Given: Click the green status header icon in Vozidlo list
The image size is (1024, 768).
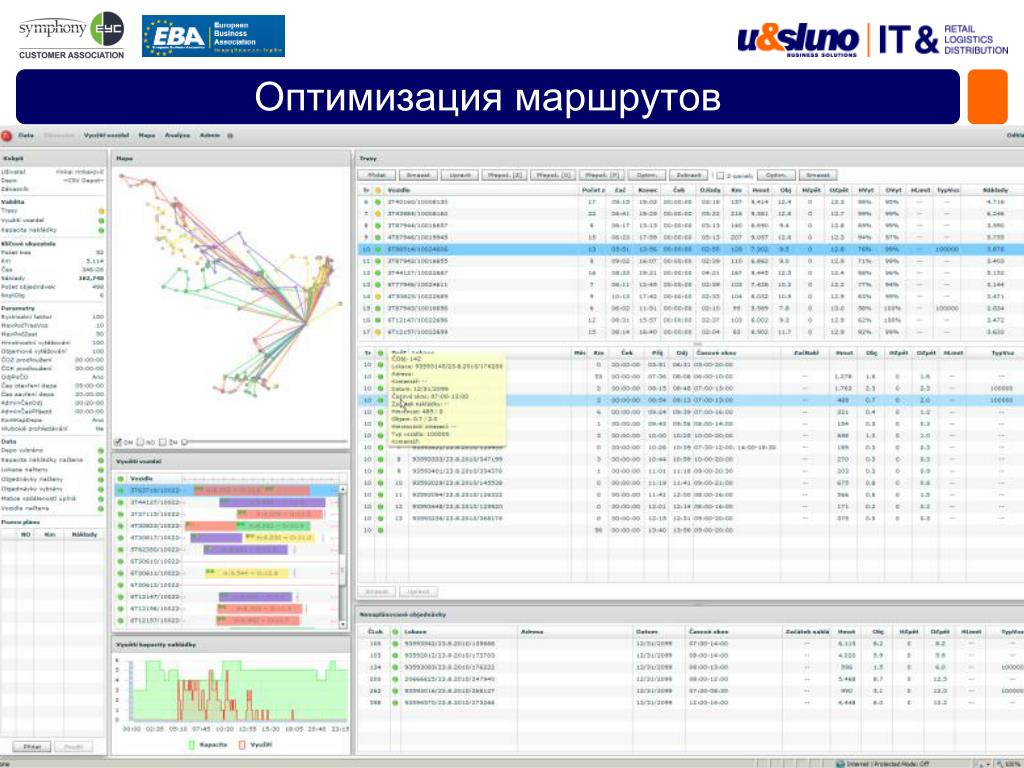Looking at the screenshot, I should pyautogui.click(x=120, y=479).
